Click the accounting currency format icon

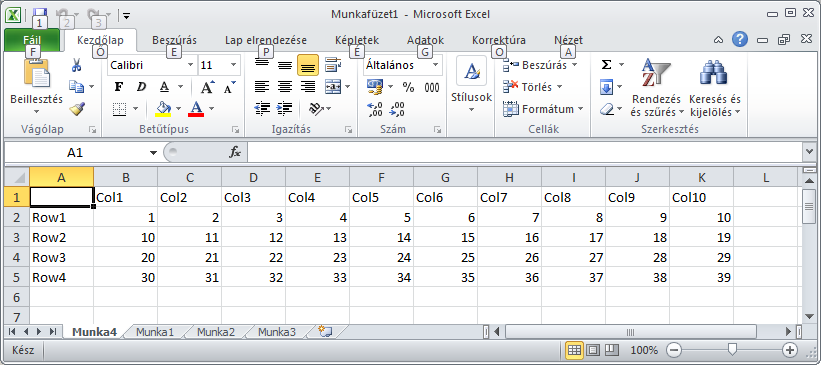(x=375, y=86)
